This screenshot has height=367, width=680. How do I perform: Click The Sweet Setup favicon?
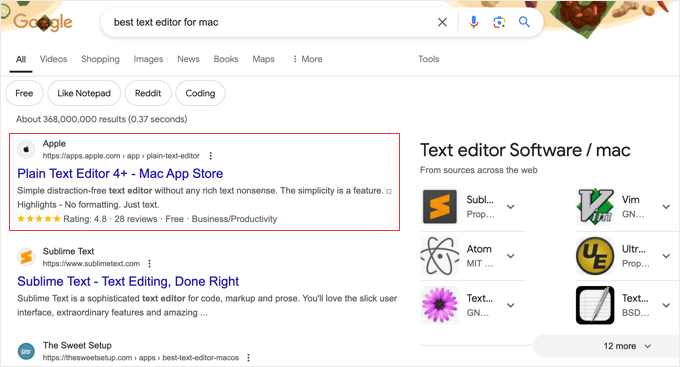coord(26,351)
